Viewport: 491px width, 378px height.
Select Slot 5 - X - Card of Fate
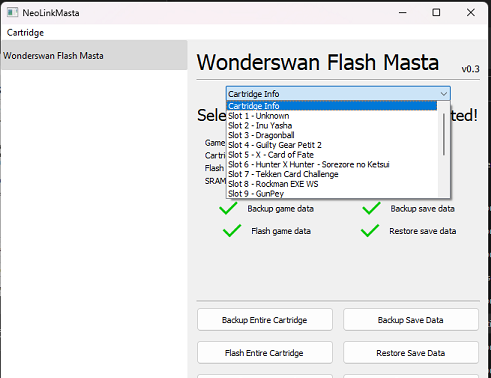[x=332, y=155]
